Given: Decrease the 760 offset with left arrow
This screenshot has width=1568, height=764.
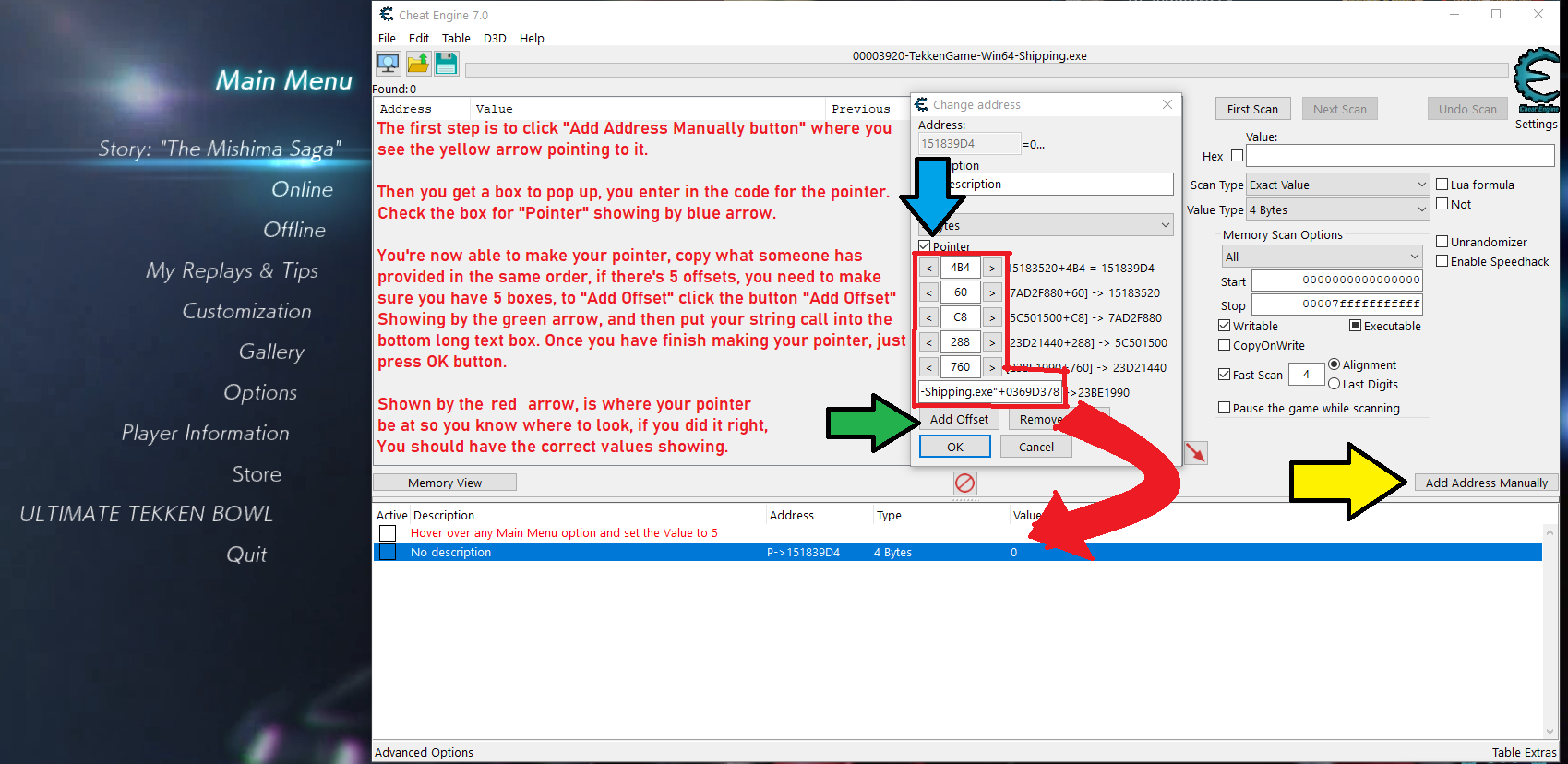Looking at the screenshot, I should [x=929, y=367].
